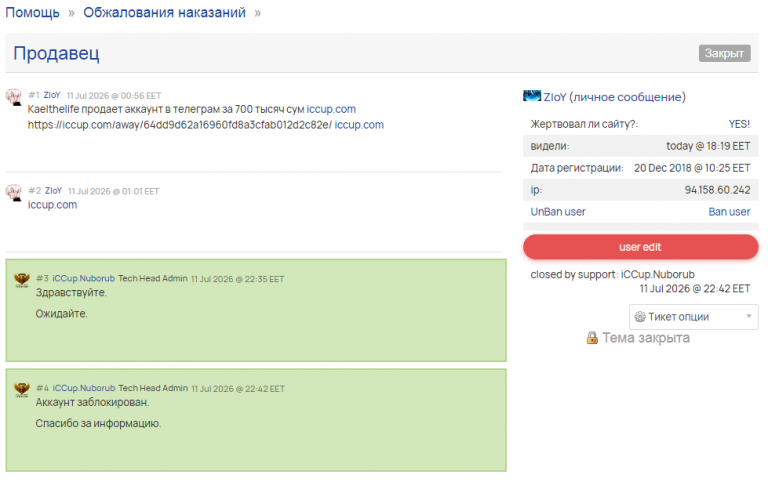This screenshot has width=768, height=482.
Task: Click registration date 20 Dec 2018
Action: [x=692, y=168]
